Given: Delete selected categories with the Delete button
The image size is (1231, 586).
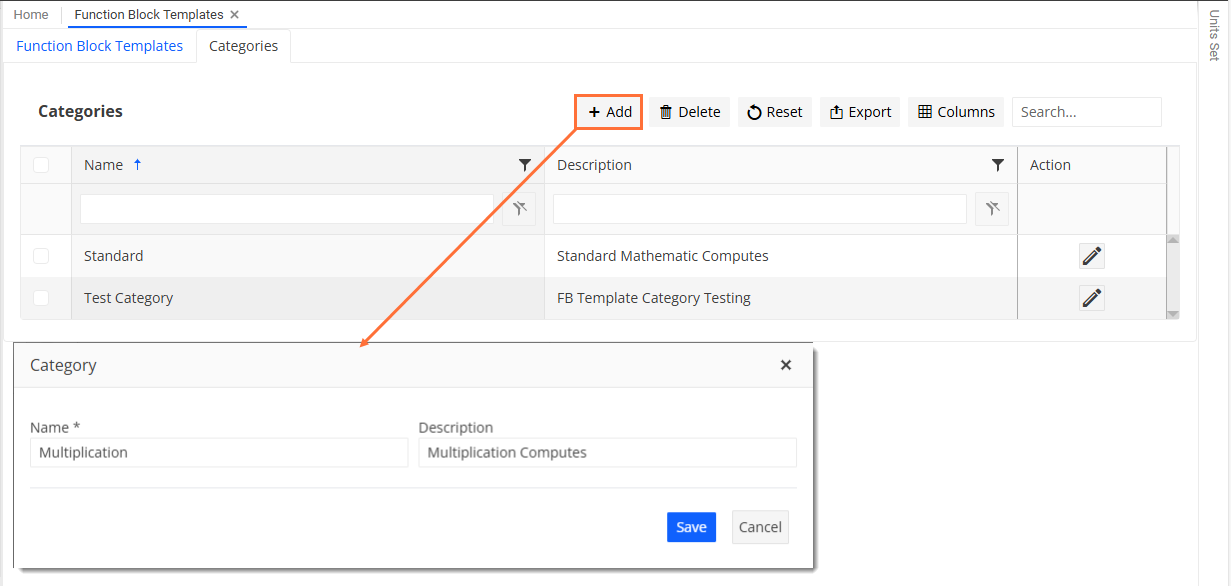Looking at the screenshot, I should click(x=690, y=112).
